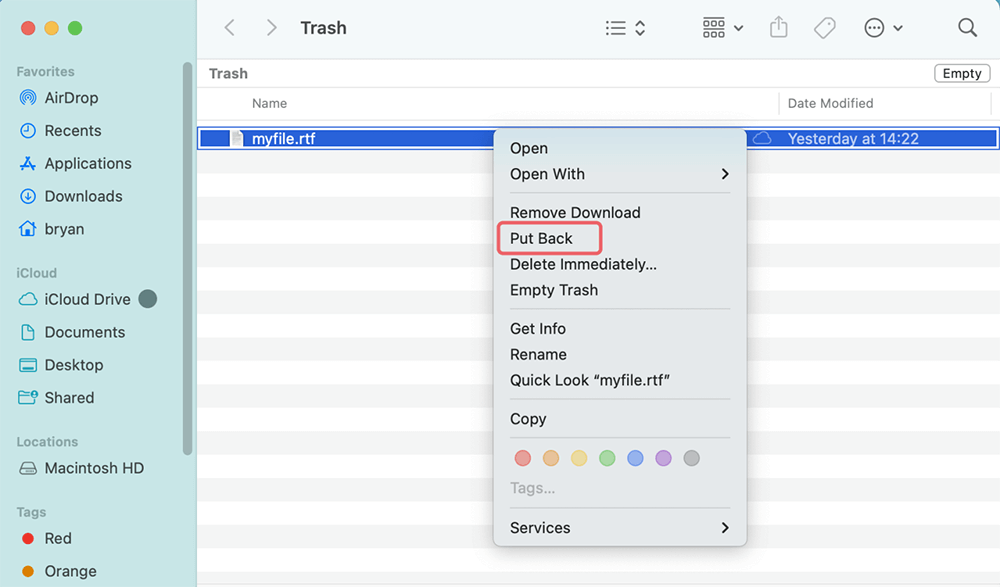1000x587 pixels.
Task: Choose Get Info for myfile.rtf
Action: point(537,328)
